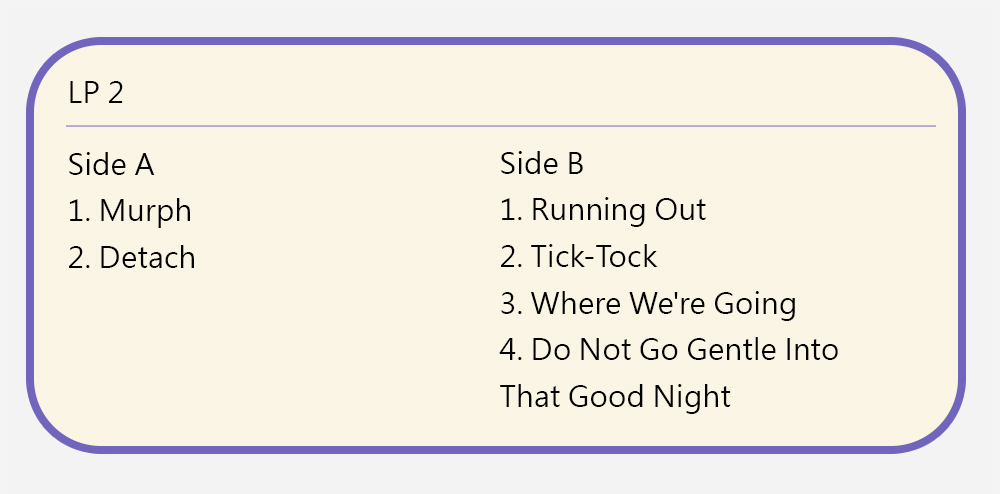Select the Running Out track

point(618,210)
